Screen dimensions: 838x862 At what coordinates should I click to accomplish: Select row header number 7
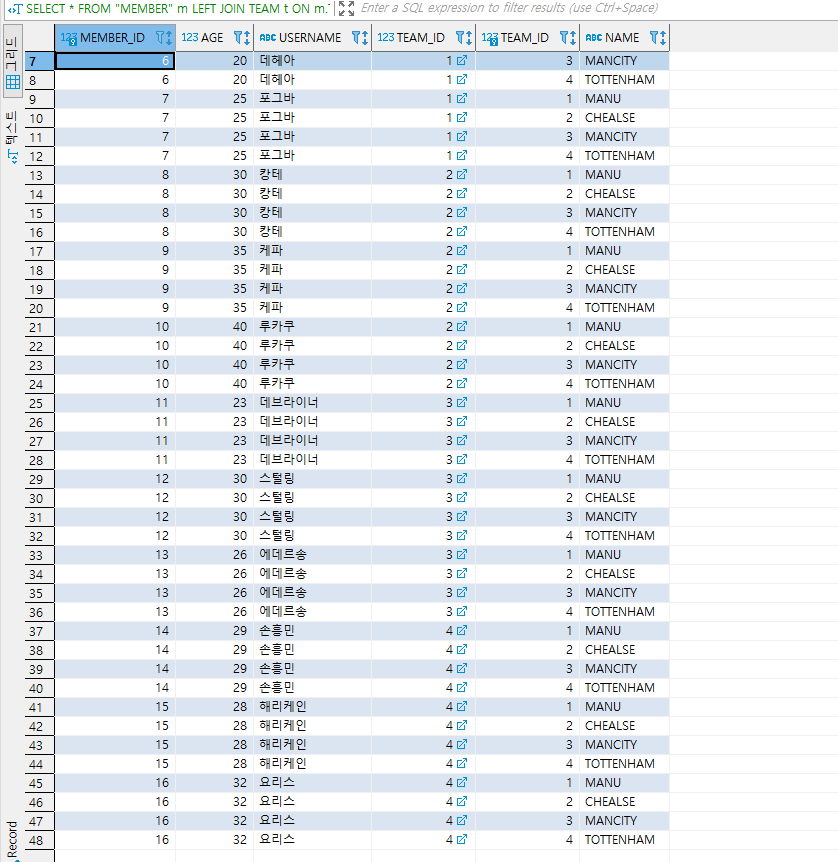[40, 62]
